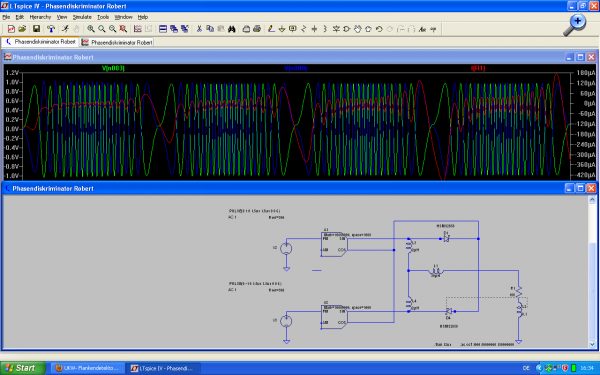Zoom to full extents with the red-cross magnifier
This screenshot has height=375, width=600.
(123, 29)
